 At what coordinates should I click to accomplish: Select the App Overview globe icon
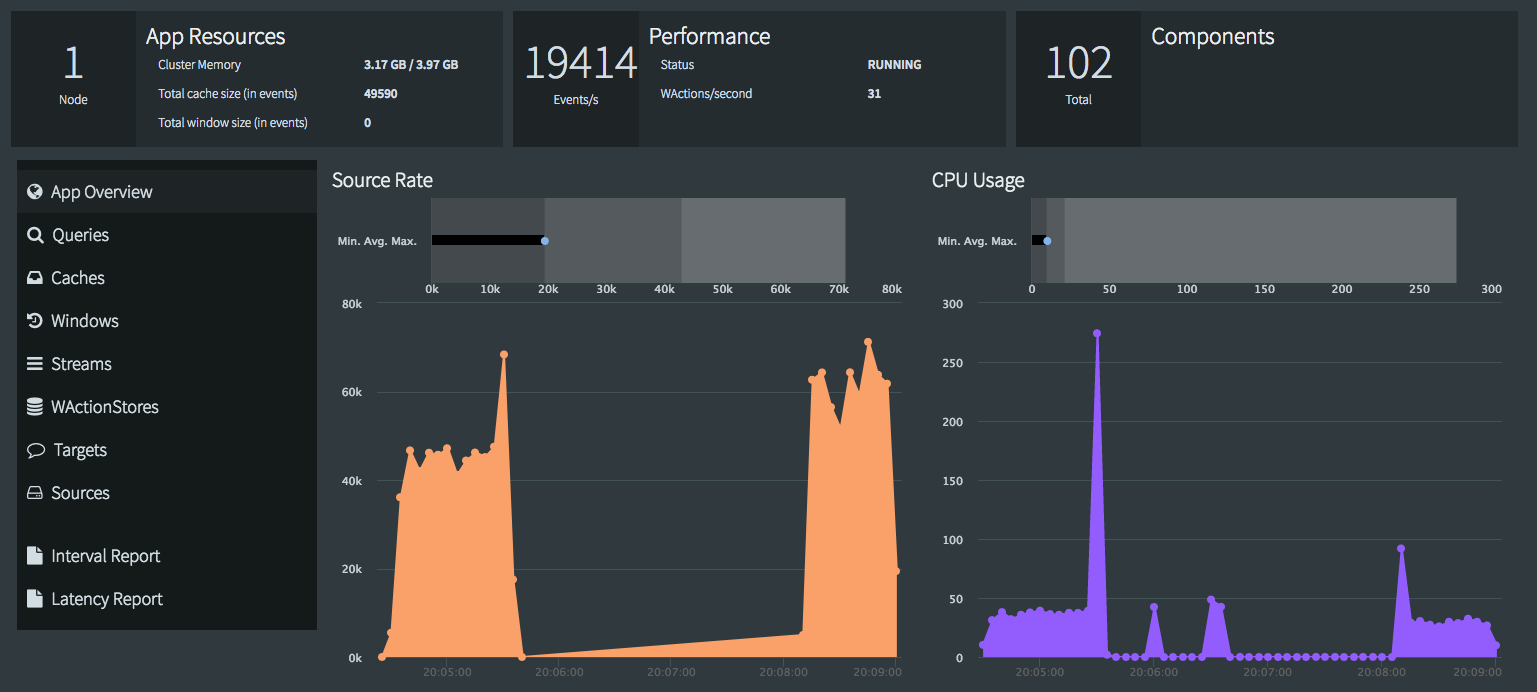tap(35, 191)
